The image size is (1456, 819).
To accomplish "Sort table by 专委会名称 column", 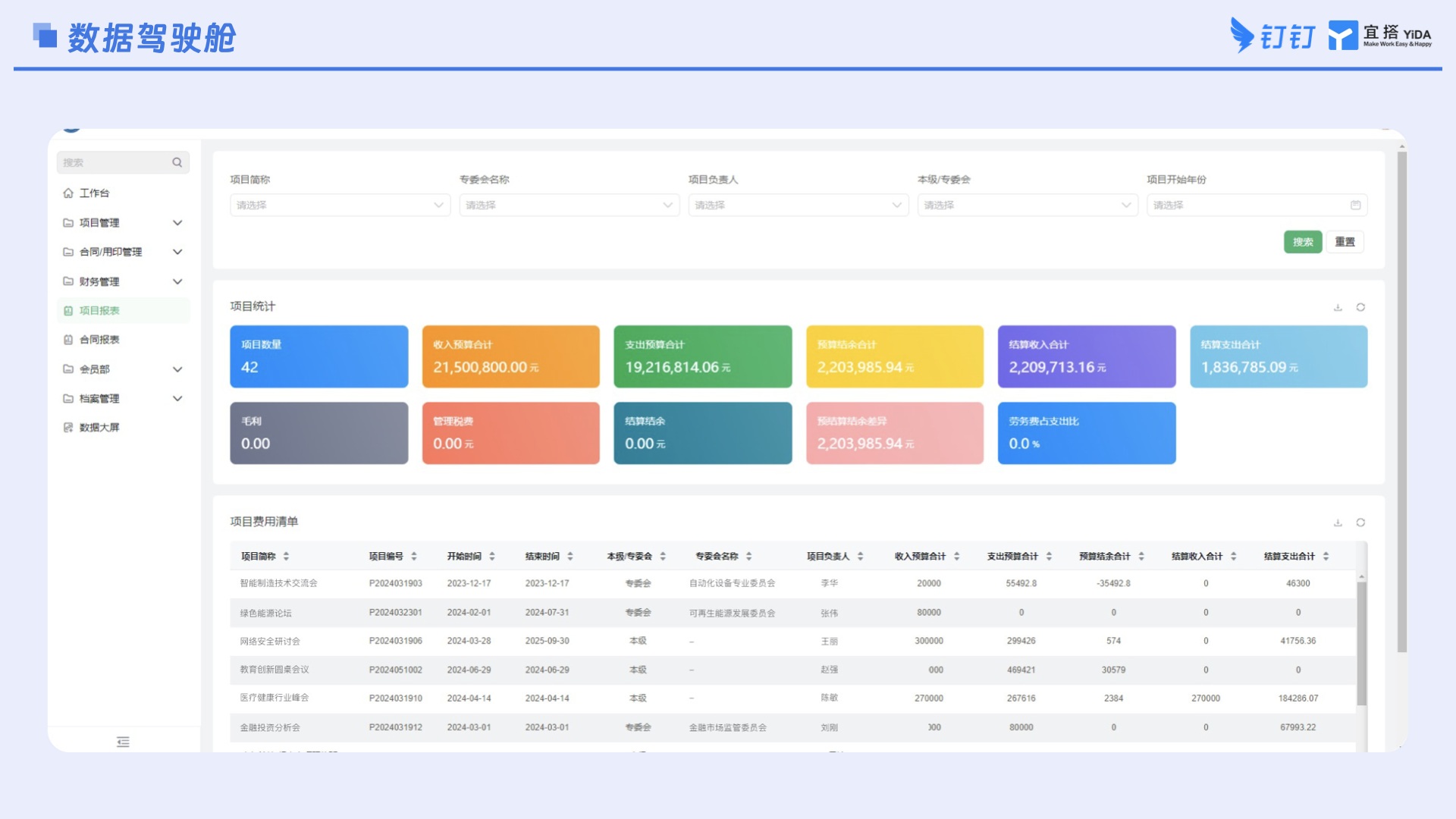I will pyautogui.click(x=748, y=556).
